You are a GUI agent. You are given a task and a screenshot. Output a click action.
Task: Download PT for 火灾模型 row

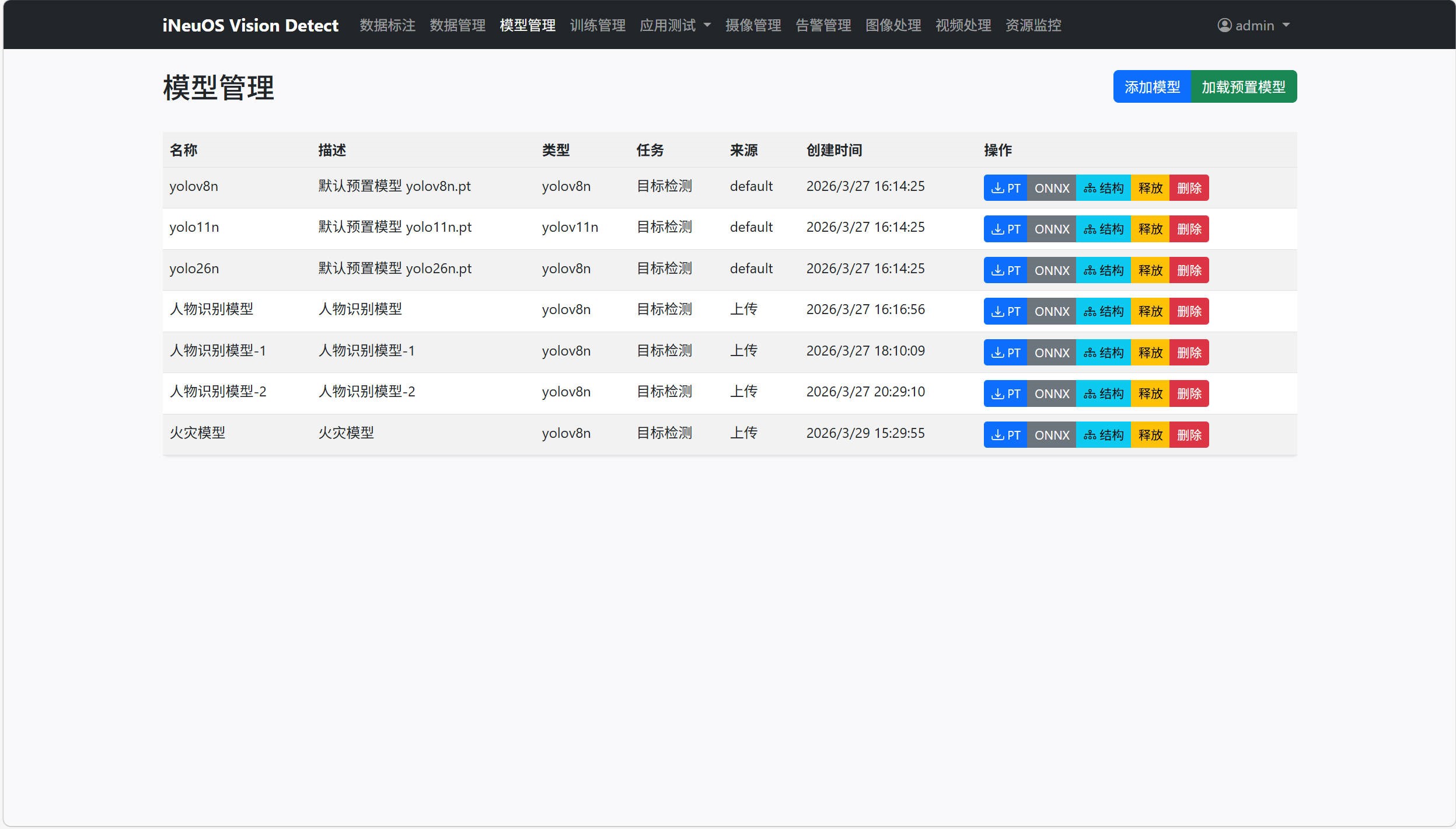pos(1005,435)
